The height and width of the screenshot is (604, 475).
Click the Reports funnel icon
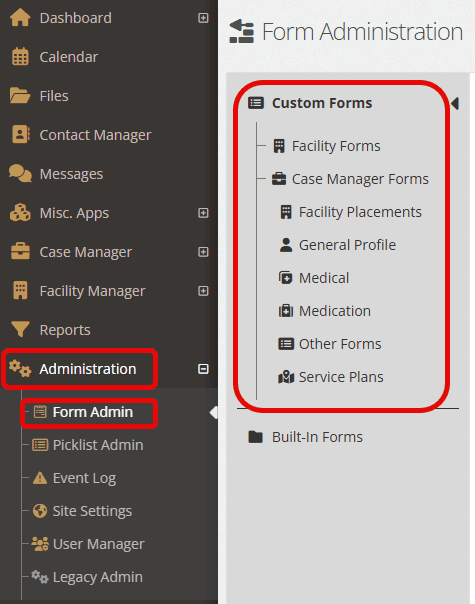click(20, 329)
